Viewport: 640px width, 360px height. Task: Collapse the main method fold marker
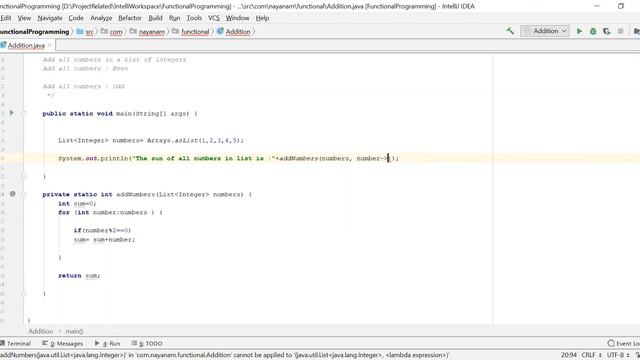24,113
